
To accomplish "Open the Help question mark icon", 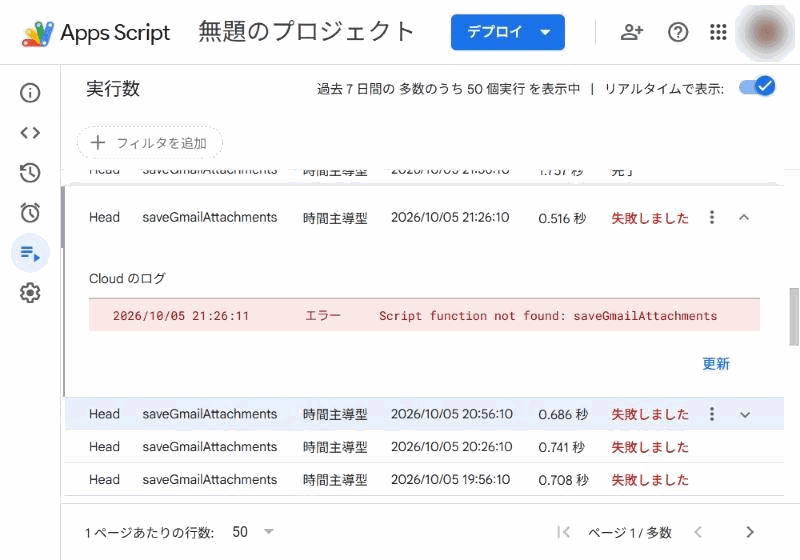I will click(x=678, y=32).
